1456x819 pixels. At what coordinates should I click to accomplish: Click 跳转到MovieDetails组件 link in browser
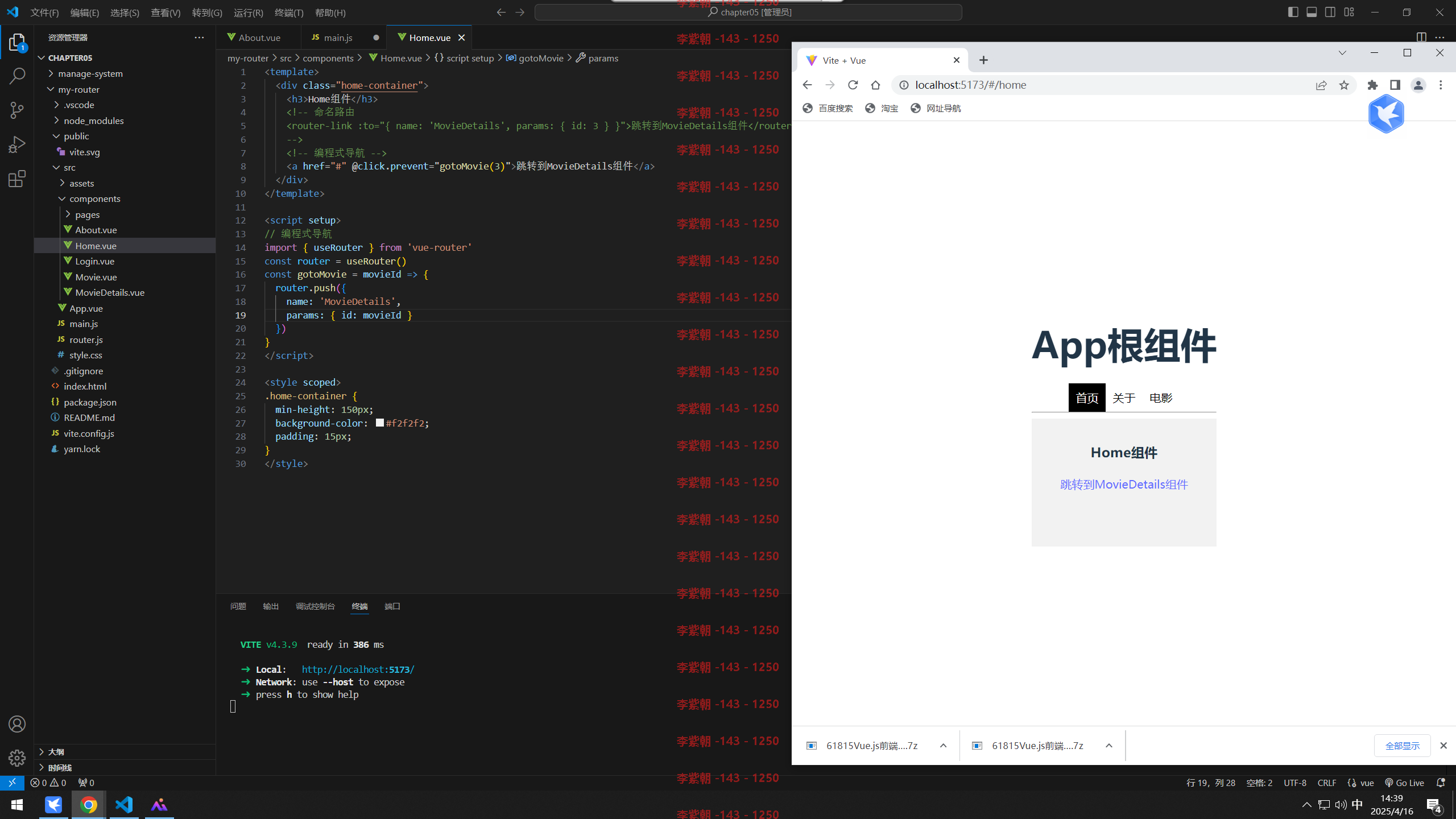point(1124,484)
